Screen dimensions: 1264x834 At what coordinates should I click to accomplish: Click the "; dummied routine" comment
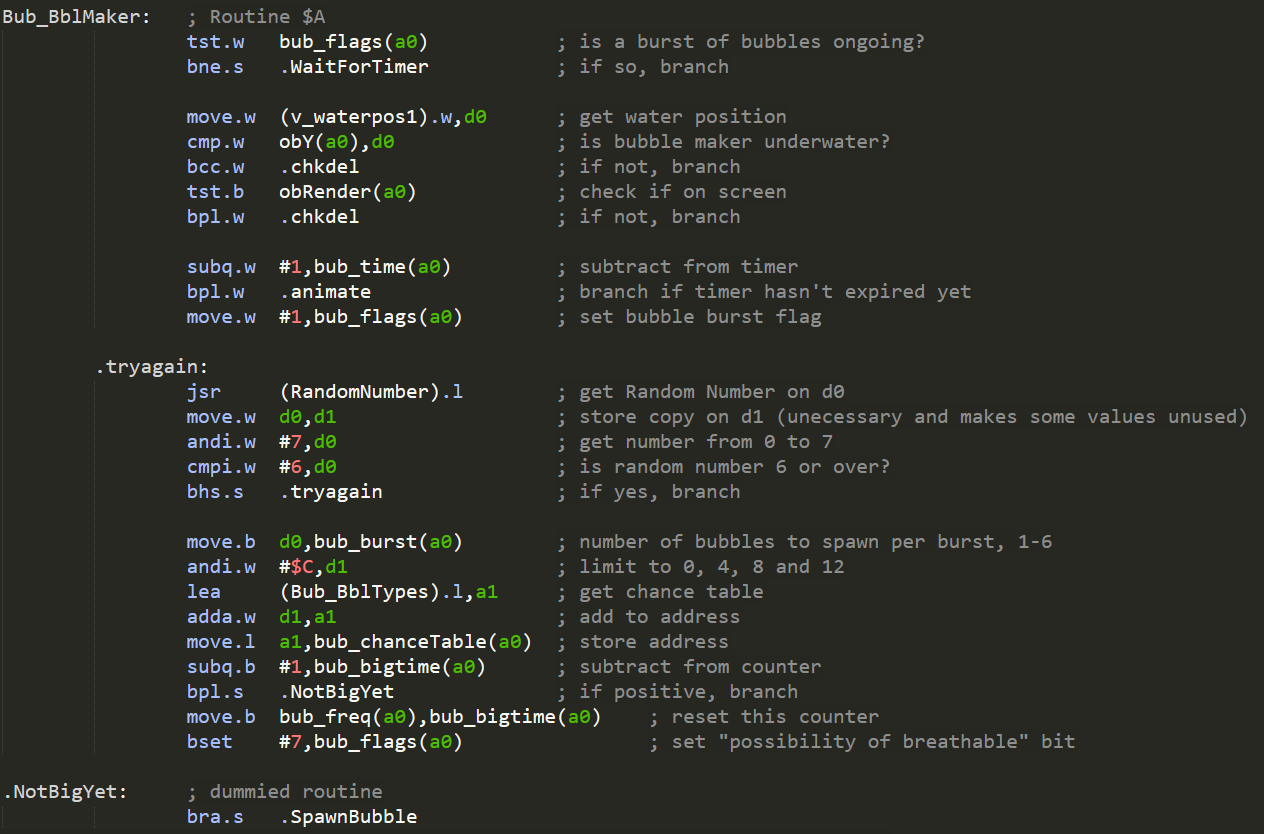pos(284,792)
